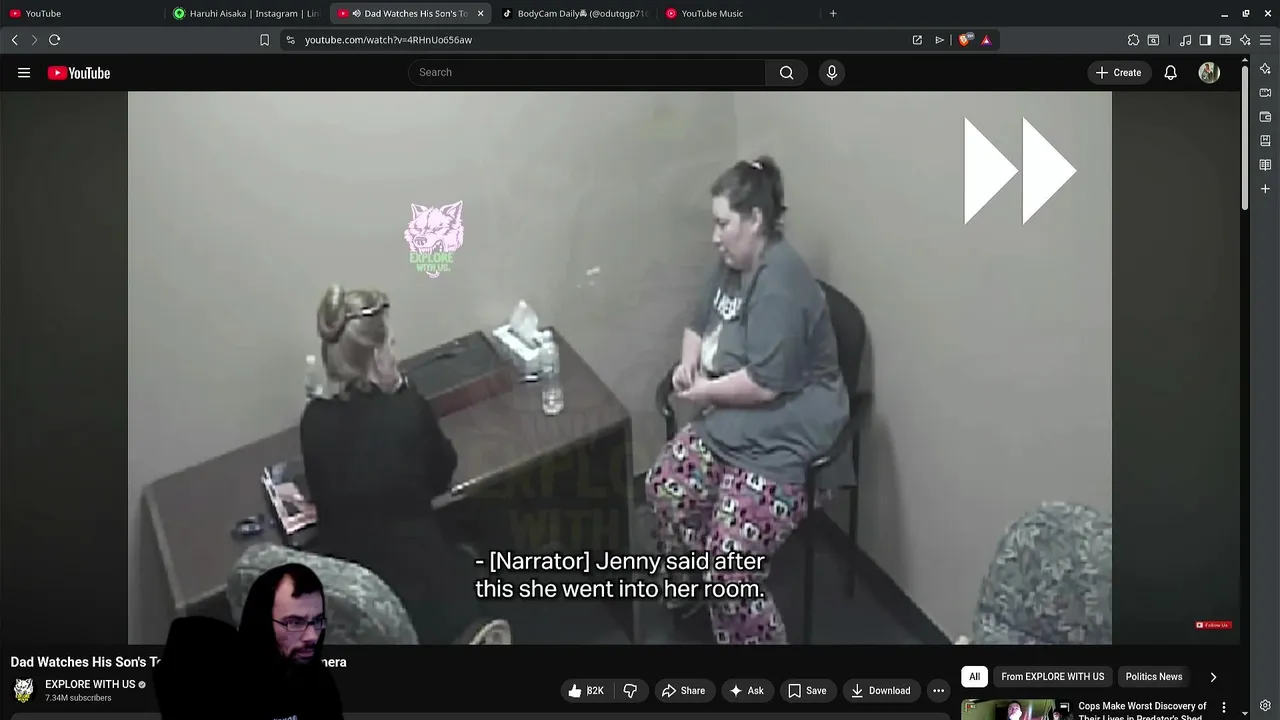Open more actions three-dot menu under video

coord(938,691)
